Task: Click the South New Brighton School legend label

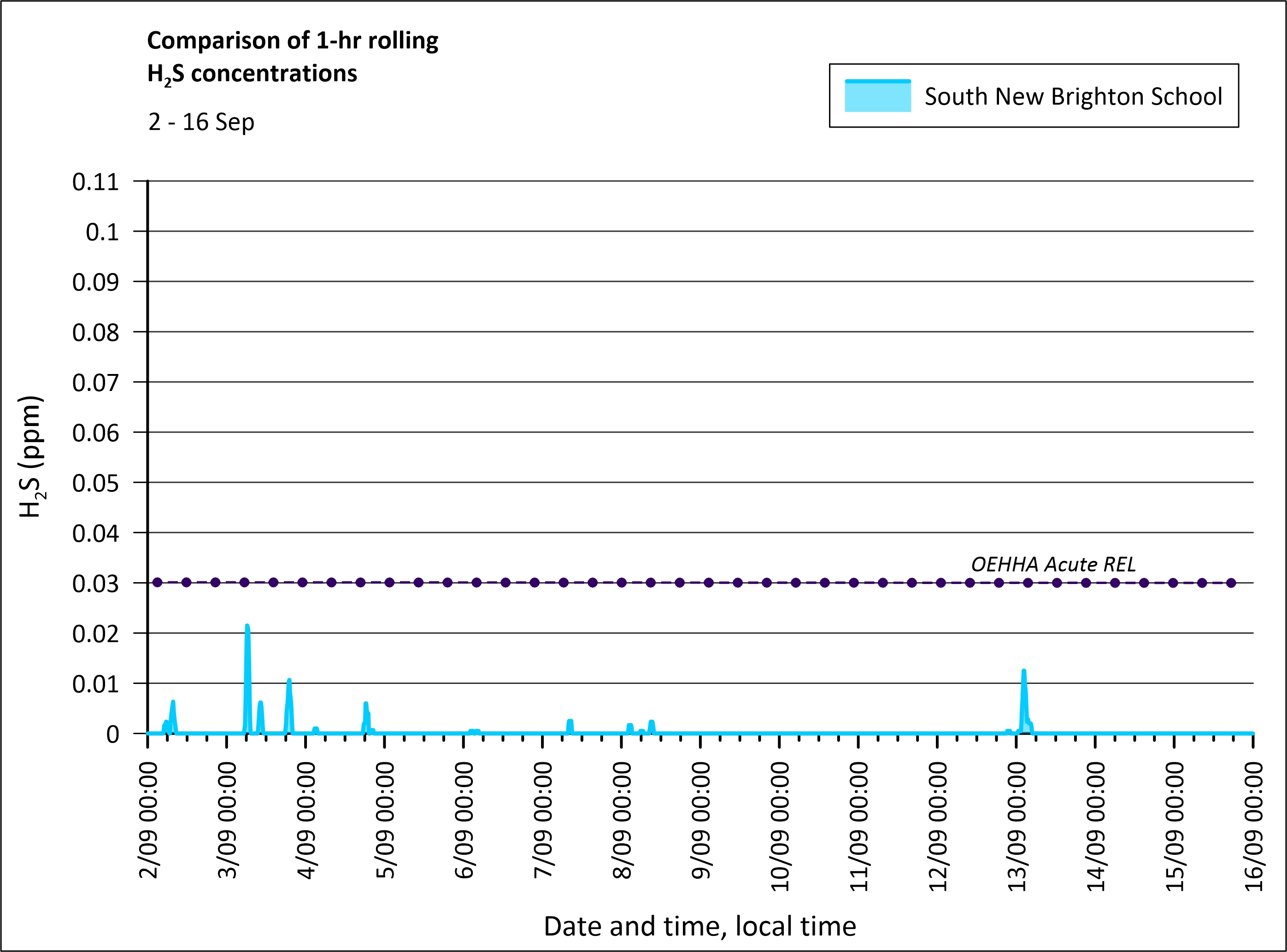Action: coord(1073,96)
